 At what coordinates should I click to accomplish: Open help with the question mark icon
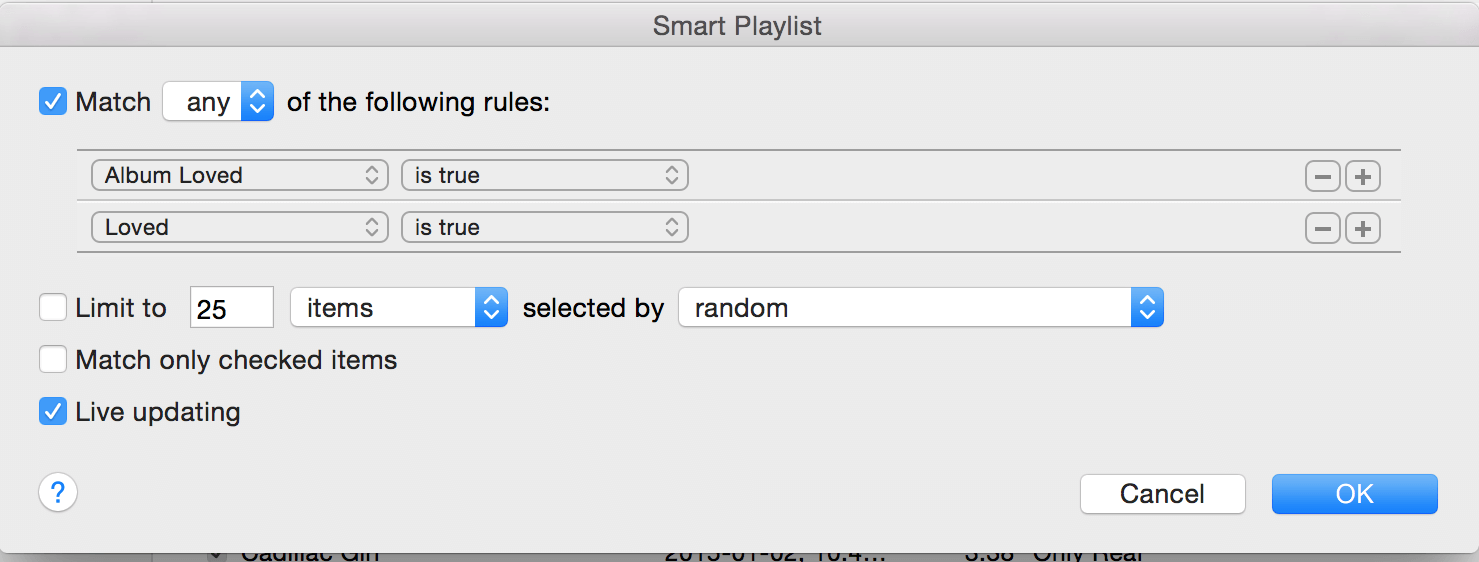click(58, 492)
